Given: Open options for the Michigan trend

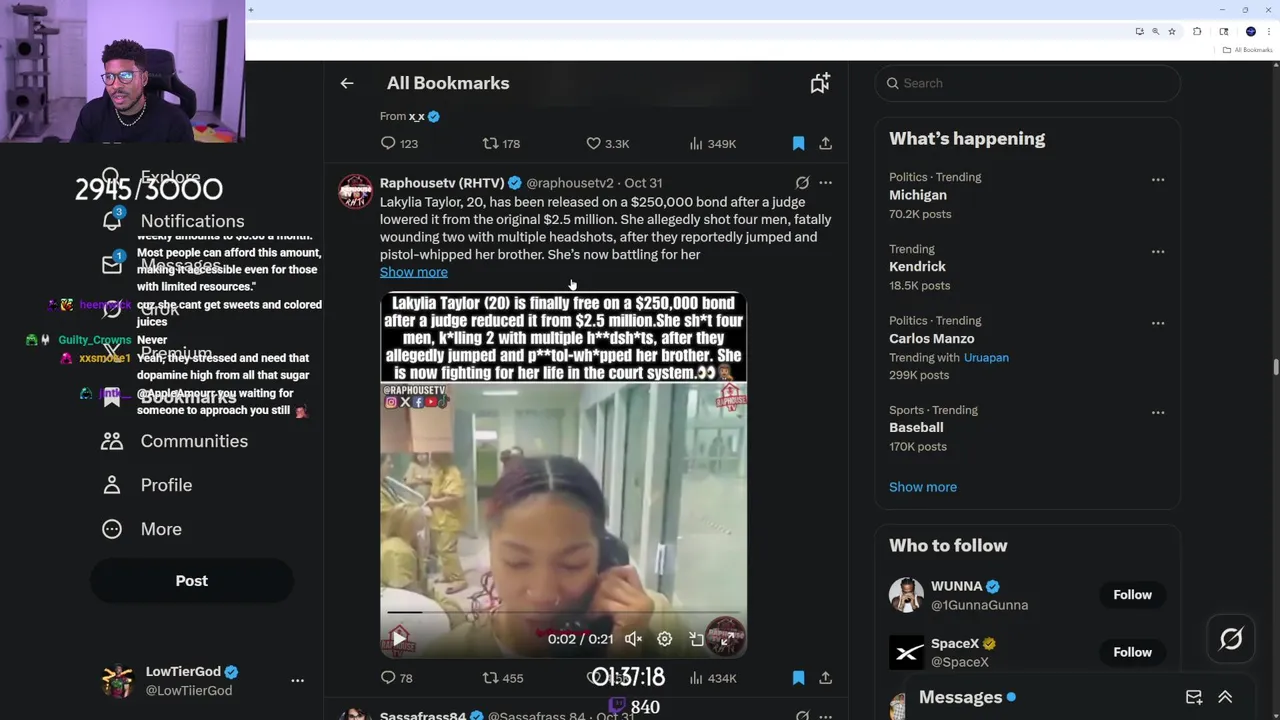Looking at the screenshot, I should coord(1158,180).
